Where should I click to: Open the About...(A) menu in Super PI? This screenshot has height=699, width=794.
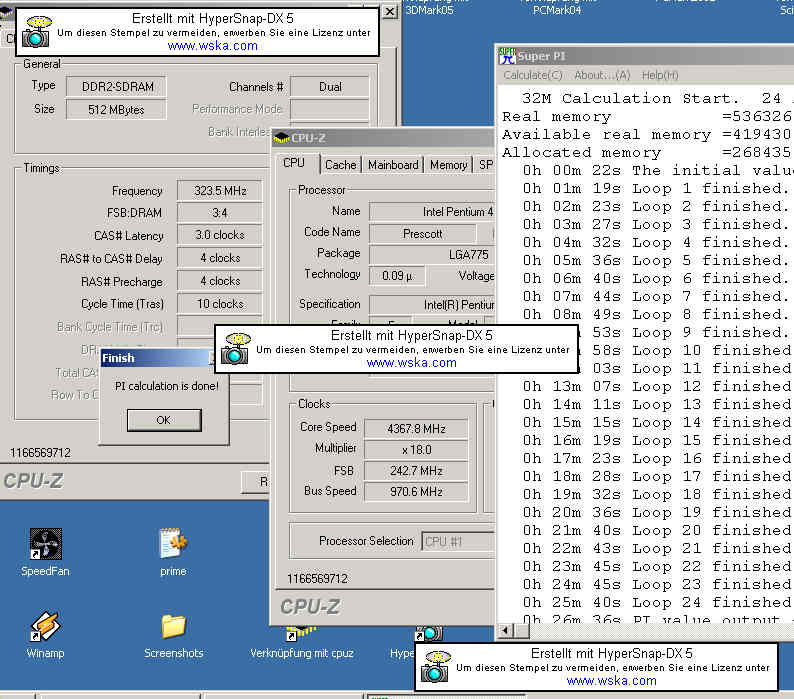(602, 75)
